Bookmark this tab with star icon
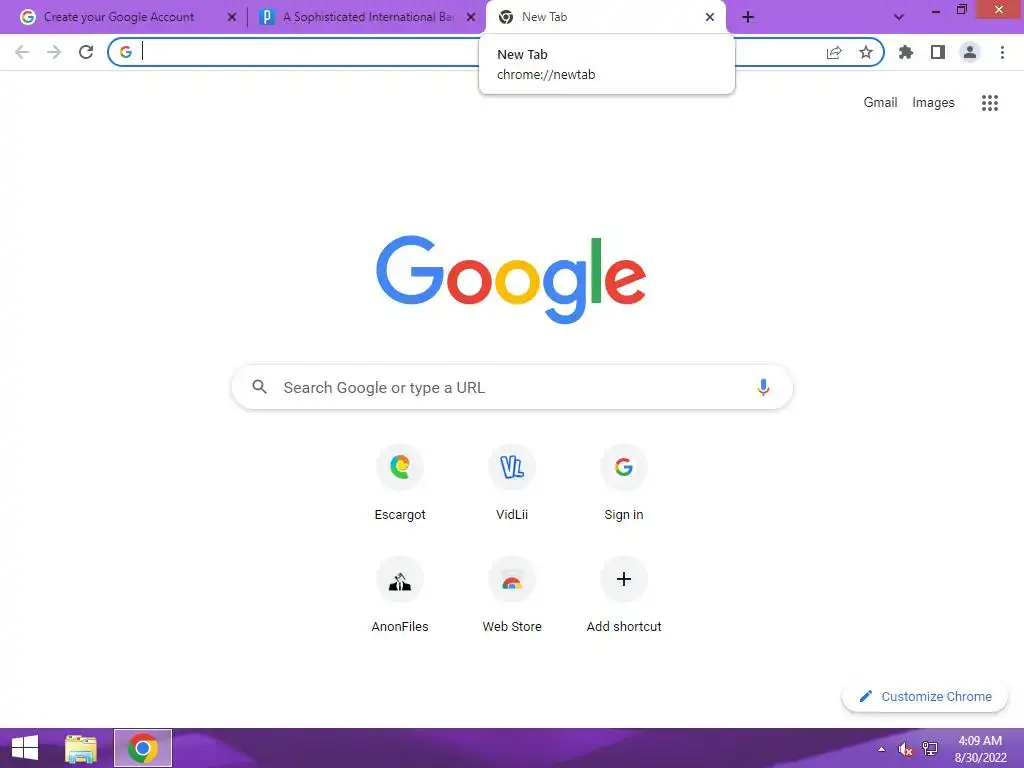 866,52
